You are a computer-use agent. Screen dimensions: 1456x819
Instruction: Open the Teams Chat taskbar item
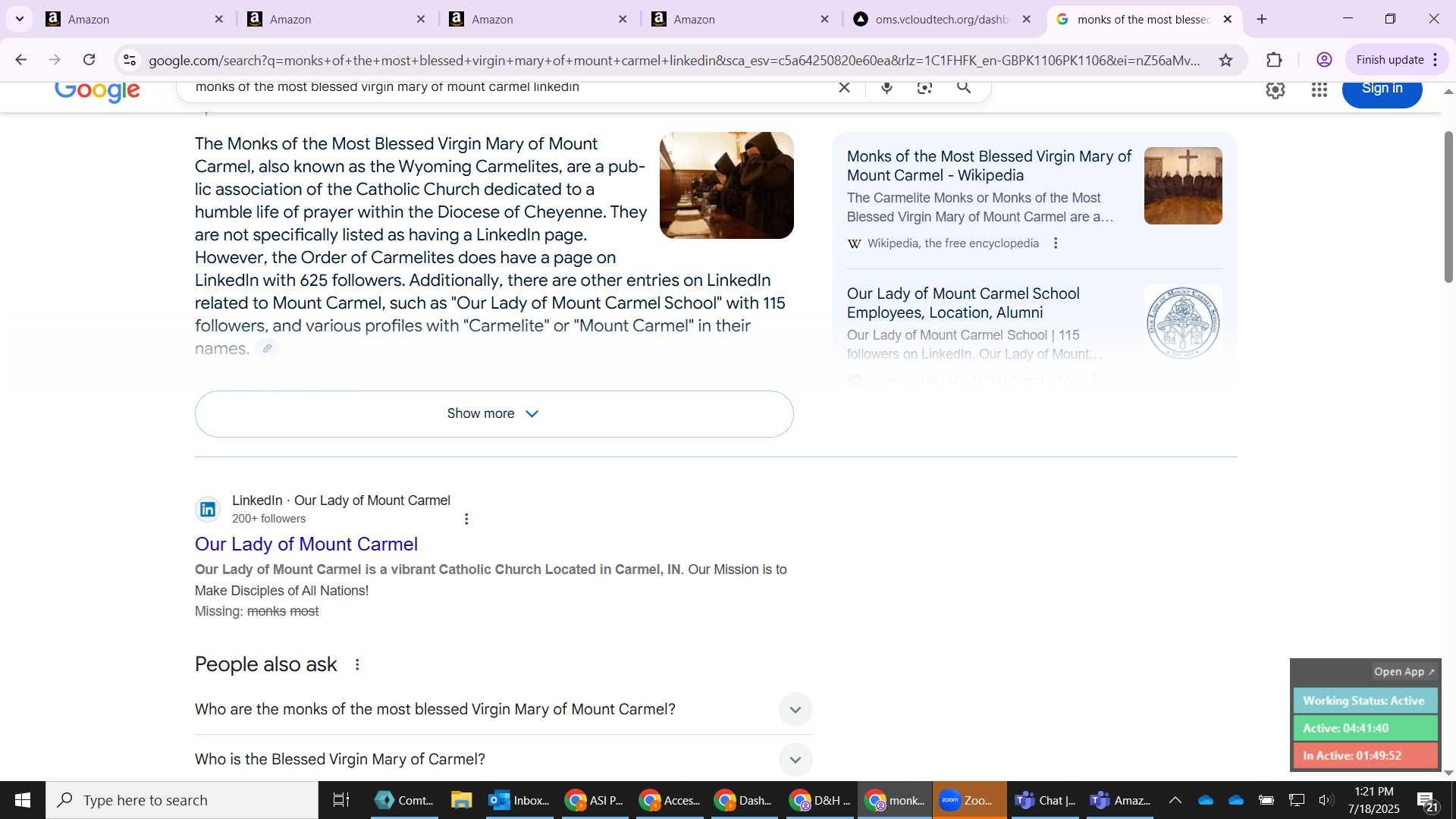click(1045, 800)
